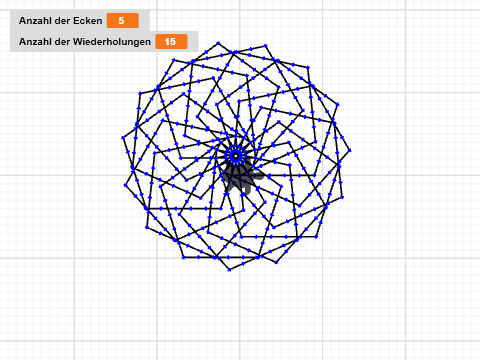Click the 'Anzahl der Ecken' variable label
The width and height of the screenshot is (480, 360).
(60, 21)
